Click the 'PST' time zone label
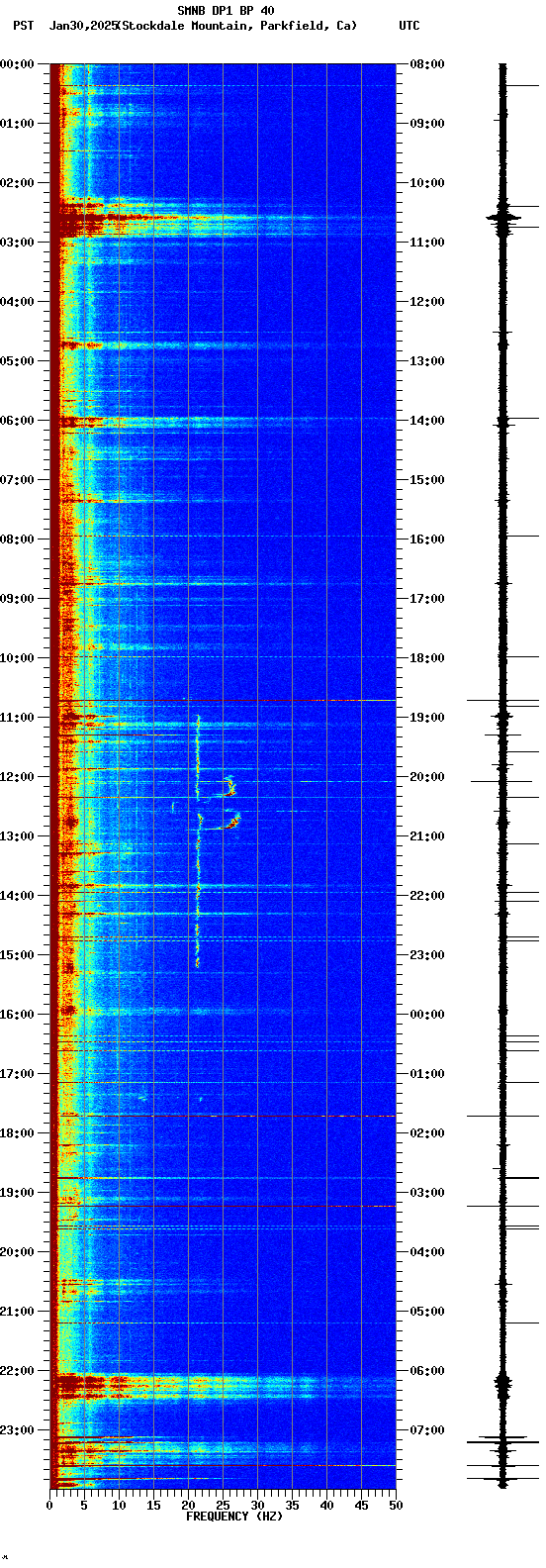The height and width of the screenshot is (1568, 546). click(23, 26)
